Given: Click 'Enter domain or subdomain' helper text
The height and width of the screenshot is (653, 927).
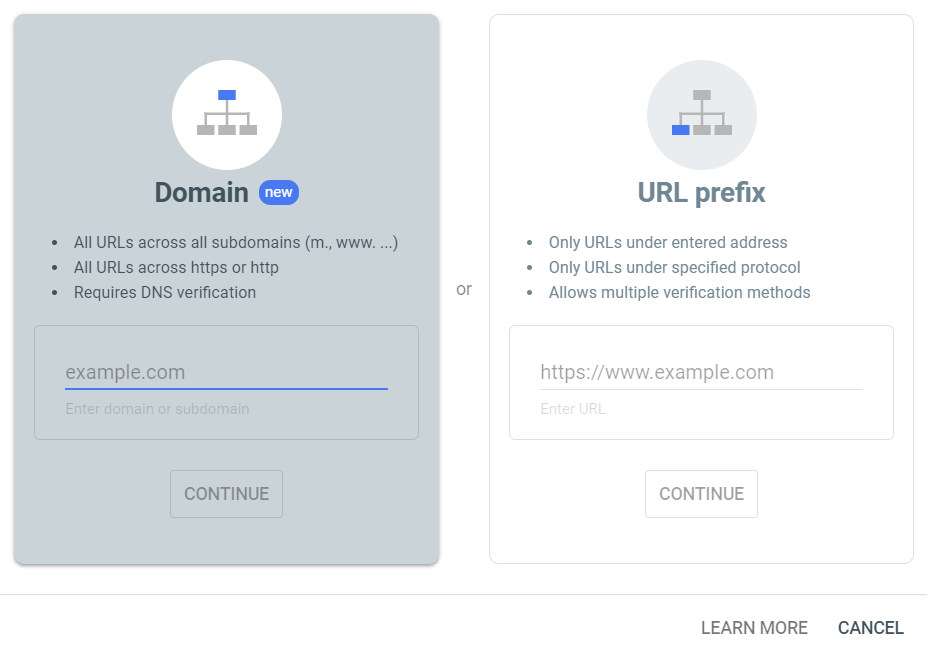Looking at the screenshot, I should (157, 409).
